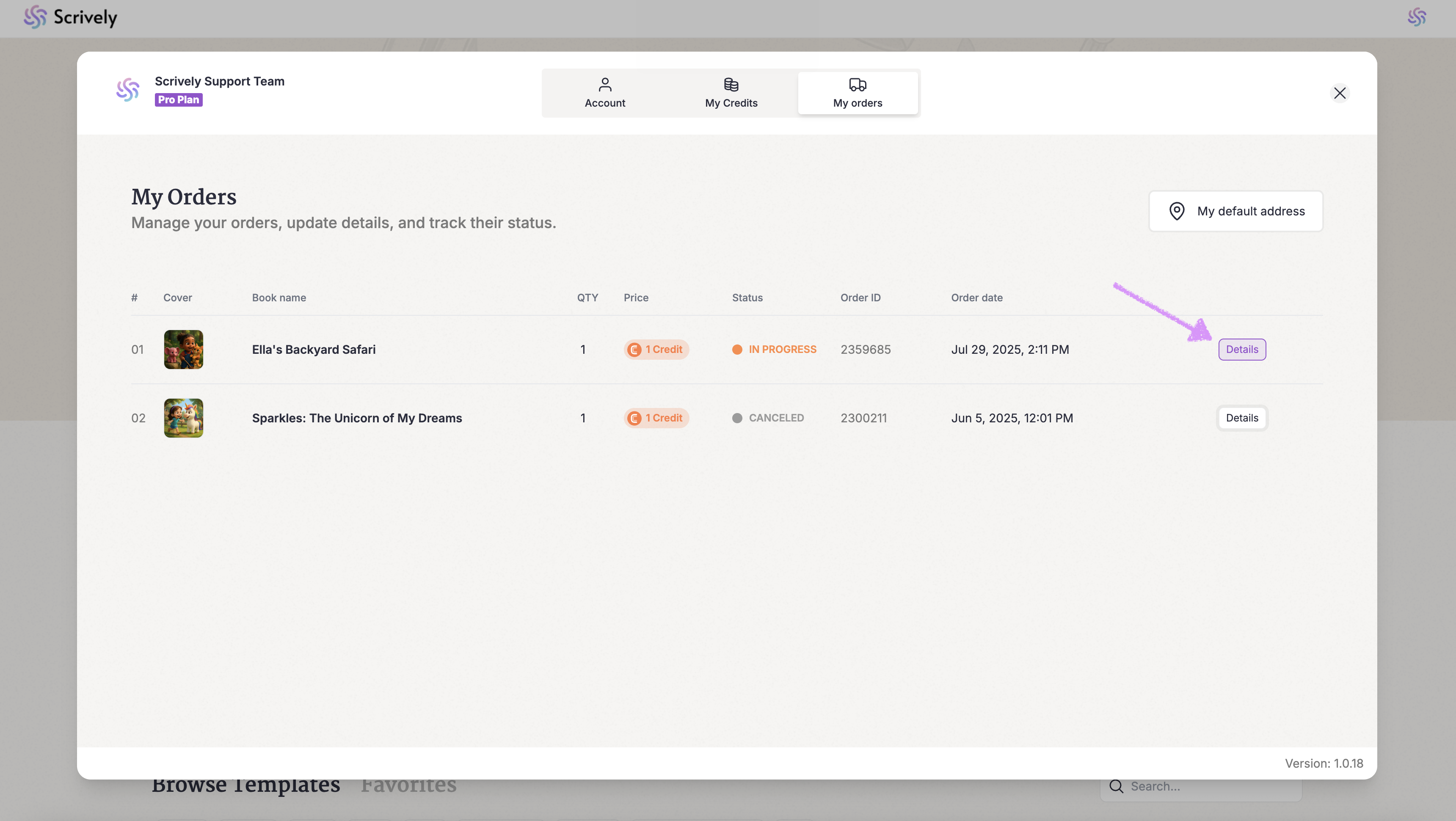
Task: Close the orders dialog with X
Action: [x=1339, y=93]
